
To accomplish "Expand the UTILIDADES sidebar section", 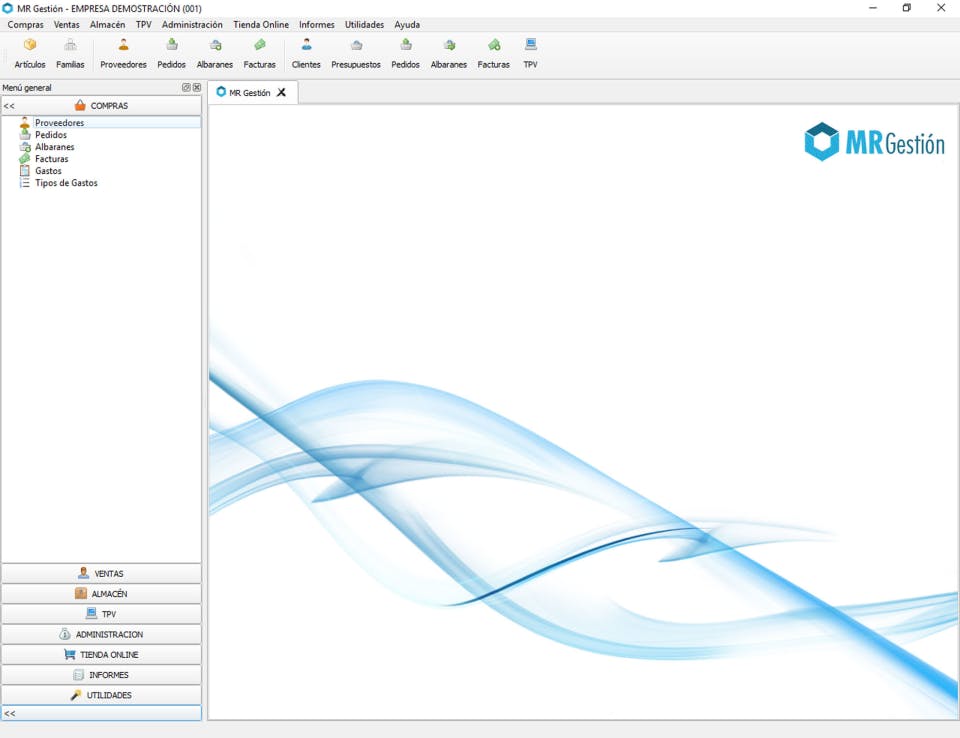I will click(x=102, y=695).
